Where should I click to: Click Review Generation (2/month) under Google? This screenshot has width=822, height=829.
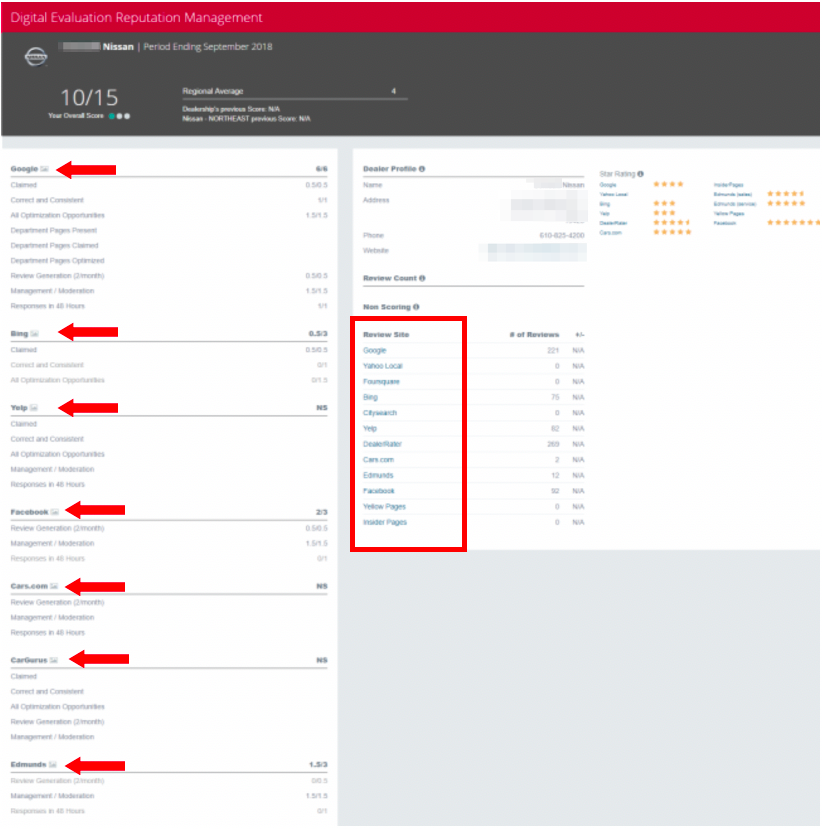(x=57, y=275)
